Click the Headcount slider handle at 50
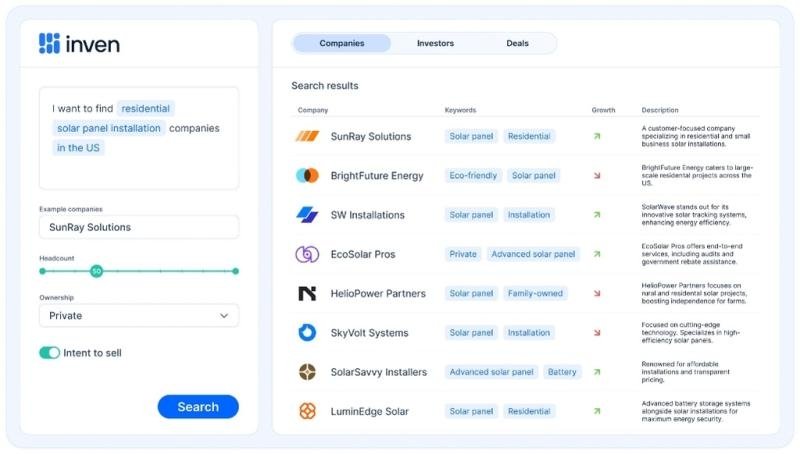 (x=96, y=271)
